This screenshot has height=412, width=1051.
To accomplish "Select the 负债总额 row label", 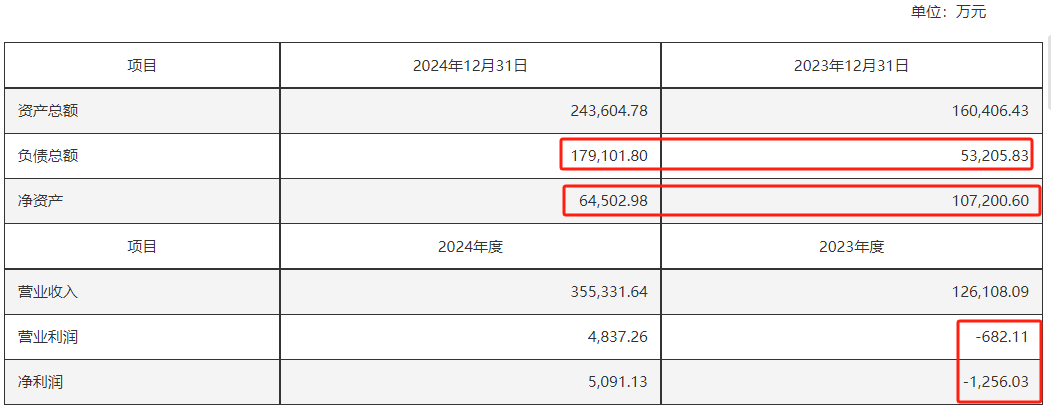I will pyautogui.click(x=48, y=156).
